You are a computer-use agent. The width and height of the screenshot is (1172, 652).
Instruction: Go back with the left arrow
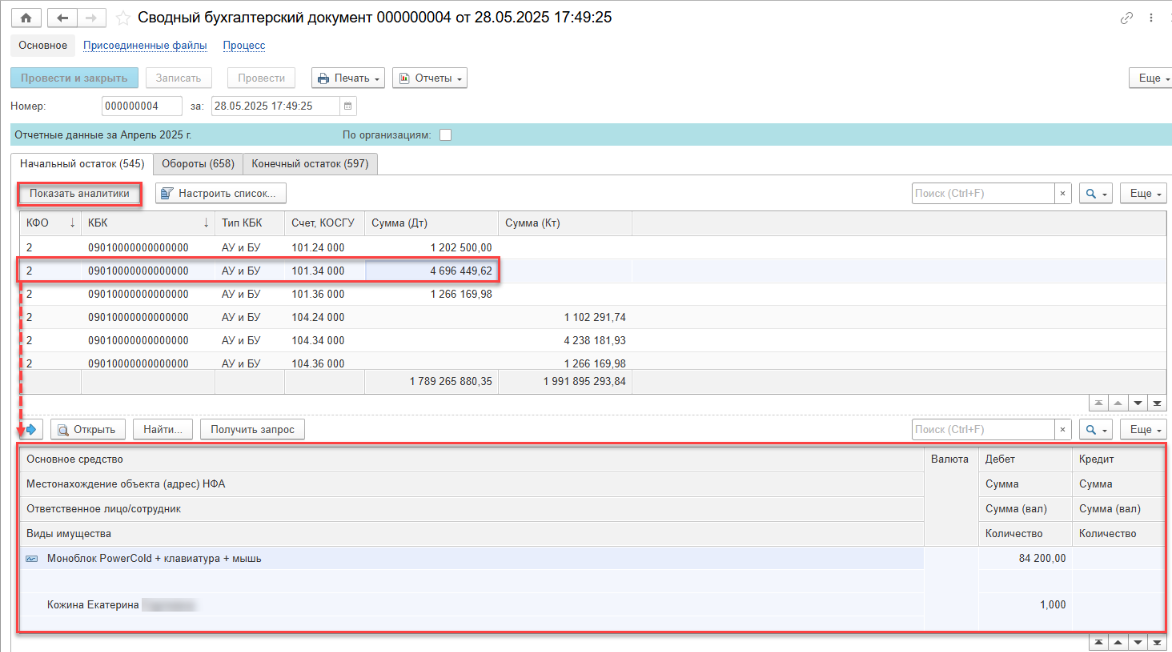click(63, 18)
